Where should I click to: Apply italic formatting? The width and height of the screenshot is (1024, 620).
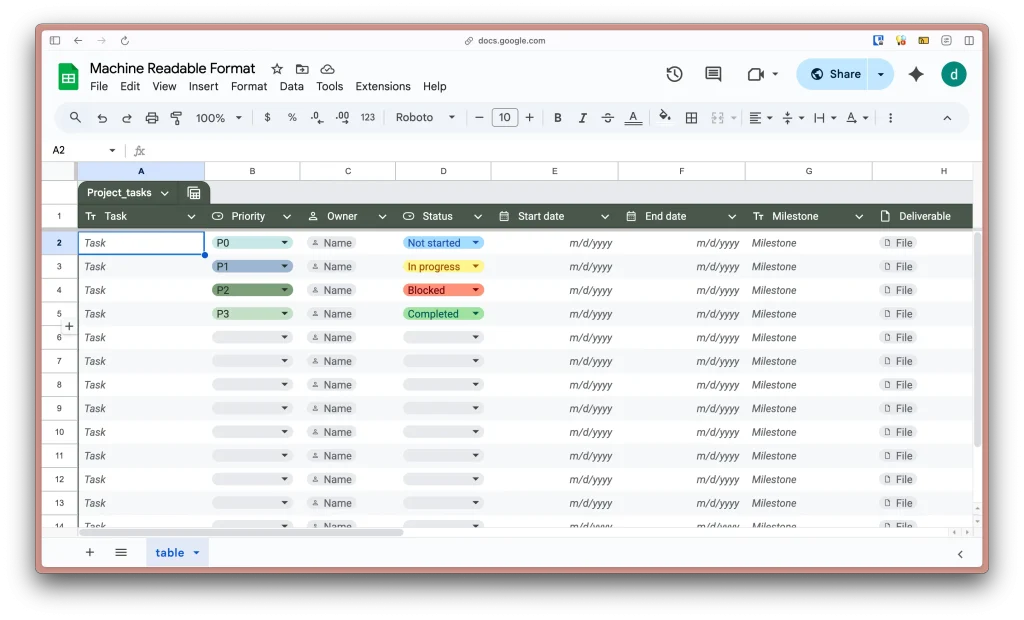click(x=582, y=117)
